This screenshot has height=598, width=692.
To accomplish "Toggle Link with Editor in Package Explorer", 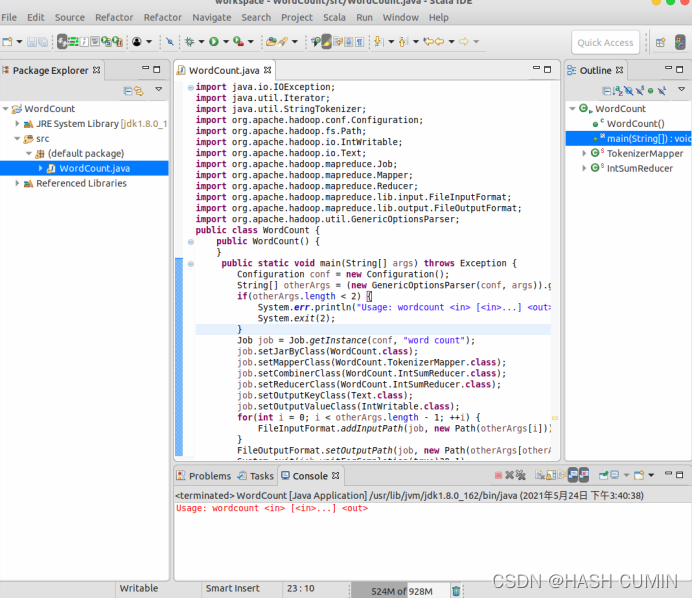I will [x=139, y=91].
